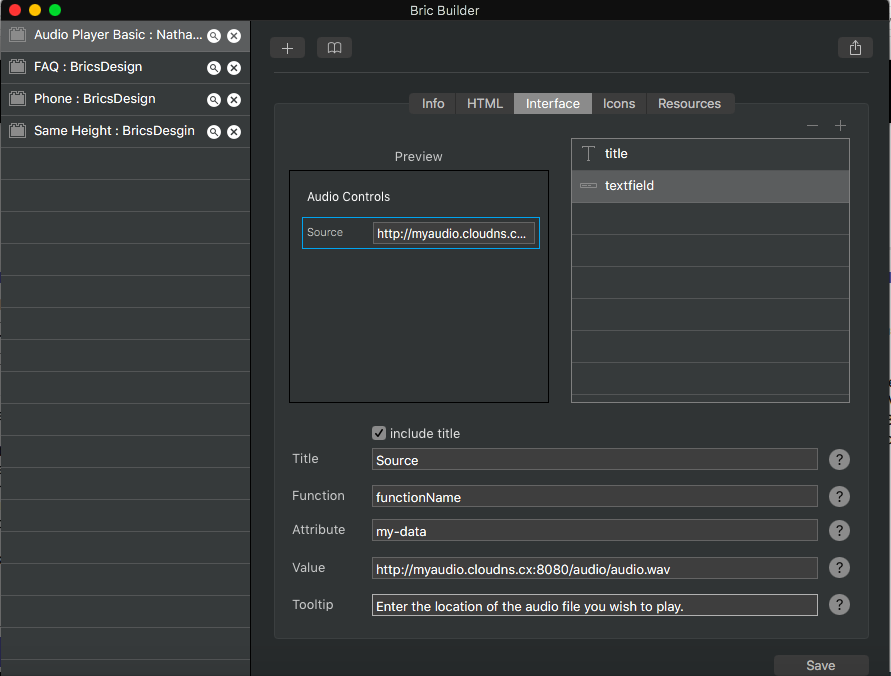Add interface element with plus icon
Viewport: 891px width, 676px height.
point(840,126)
